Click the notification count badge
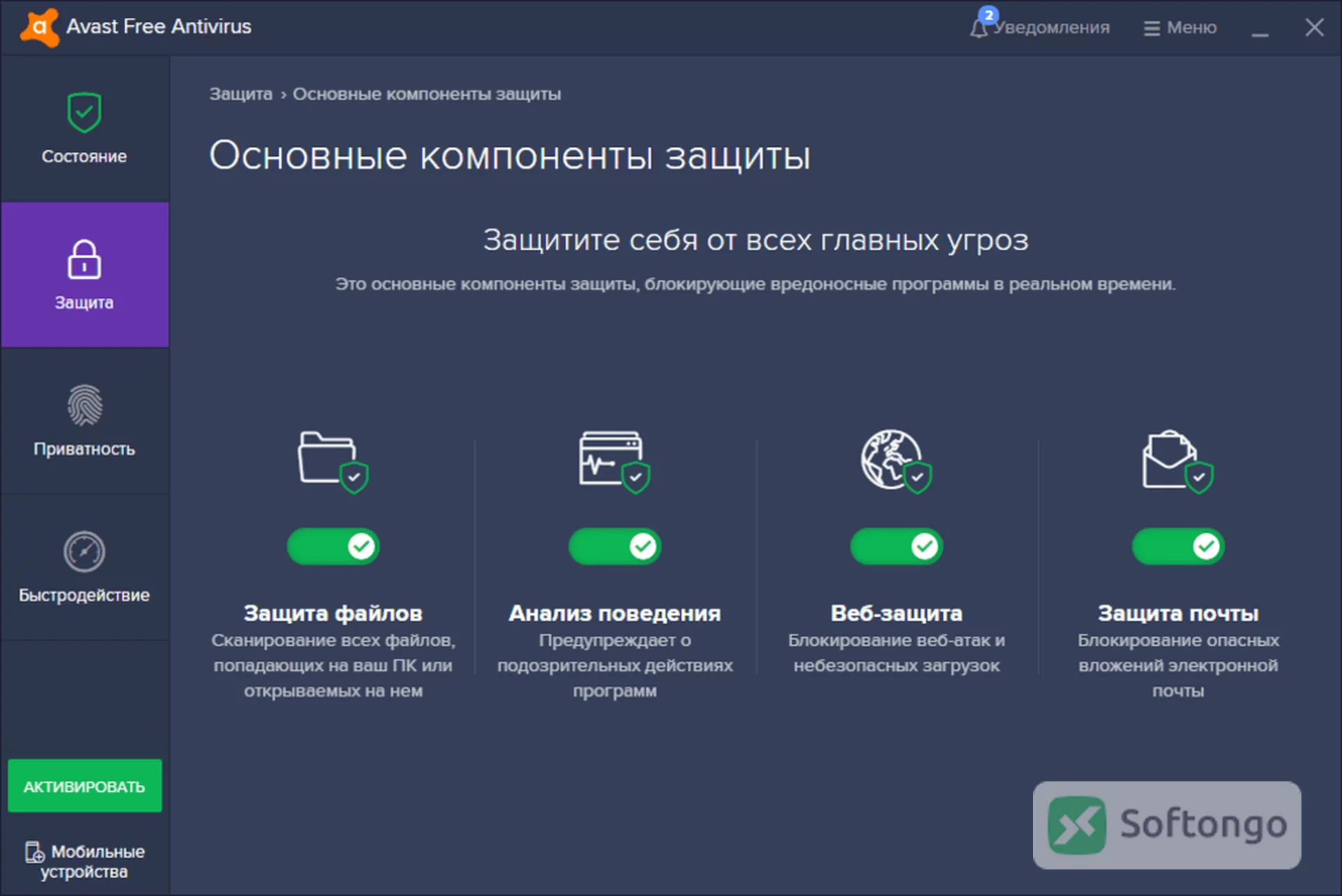Screen dimensions: 1342x896 click(988, 15)
